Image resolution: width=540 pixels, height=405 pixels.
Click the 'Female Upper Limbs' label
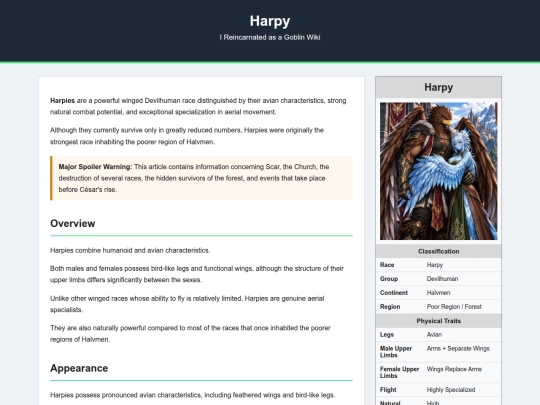pyautogui.click(x=399, y=372)
